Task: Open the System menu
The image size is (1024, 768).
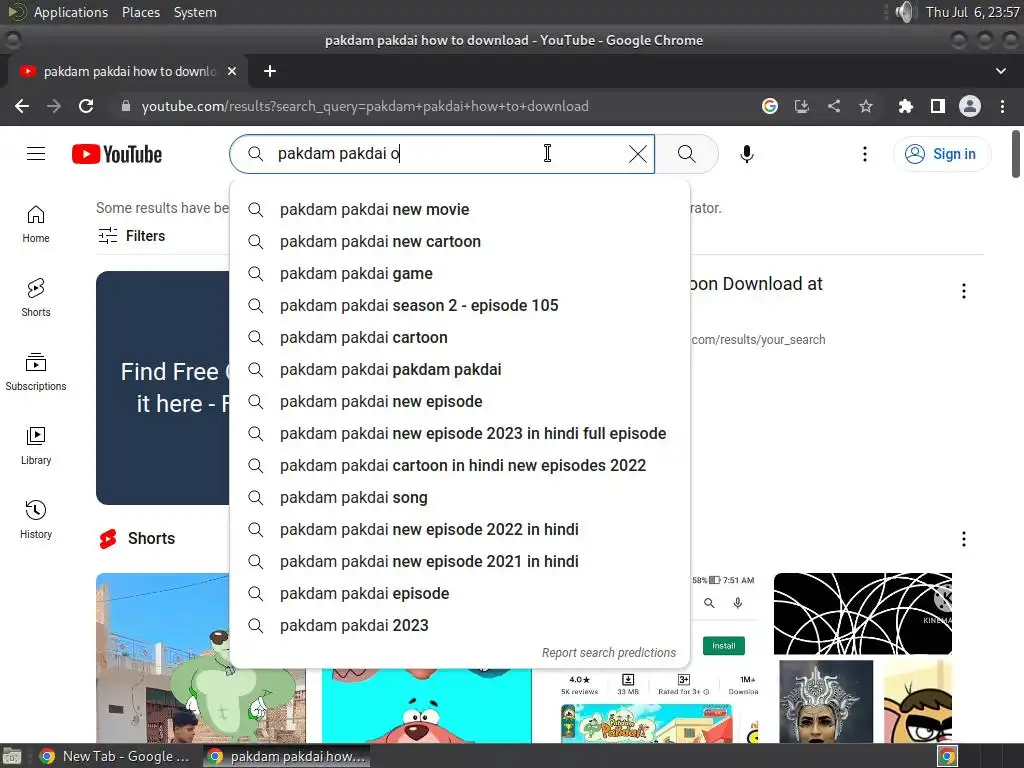Action: 195,12
